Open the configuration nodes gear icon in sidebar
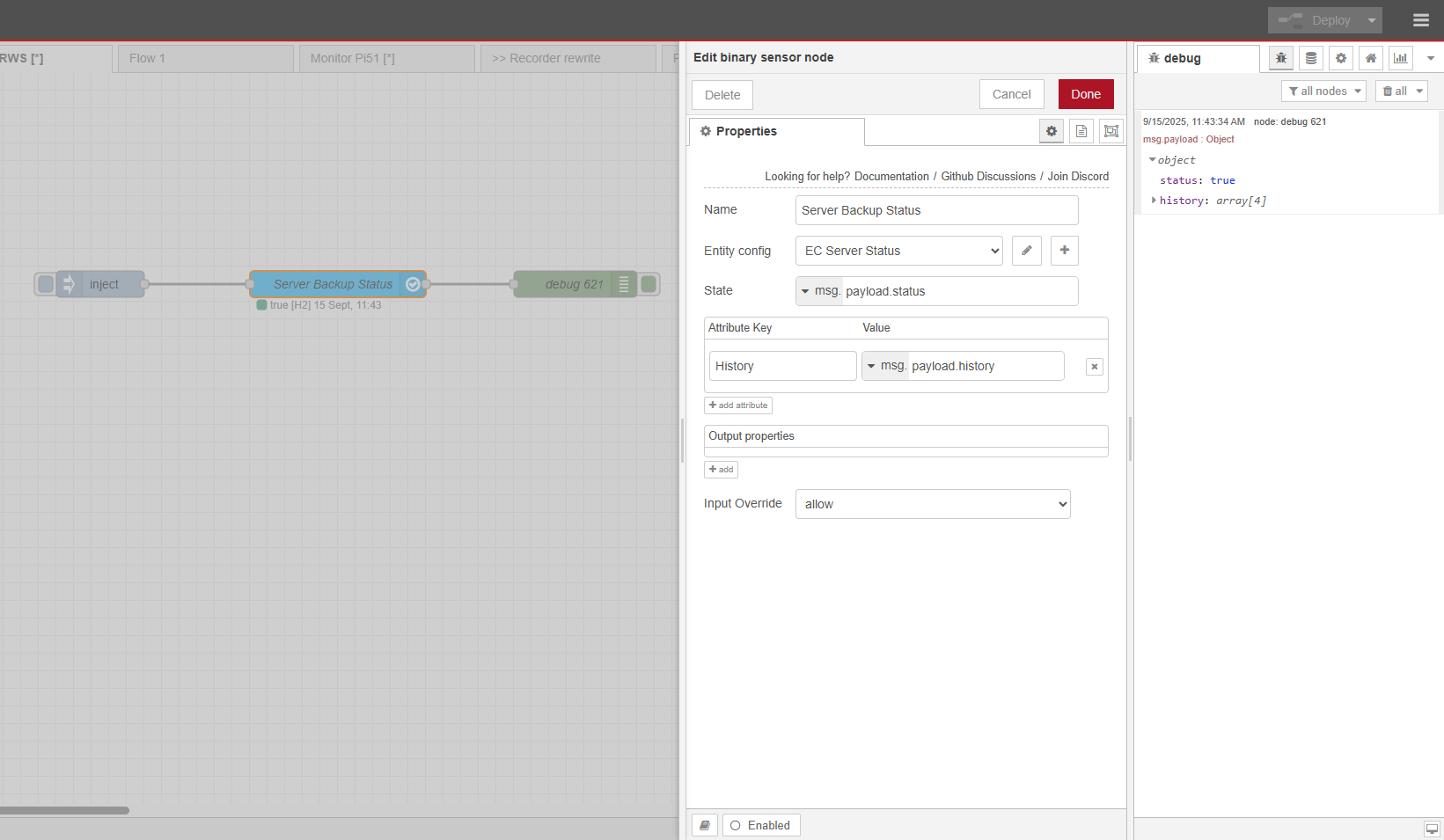The height and width of the screenshot is (840, 1444). point(1341,58)
